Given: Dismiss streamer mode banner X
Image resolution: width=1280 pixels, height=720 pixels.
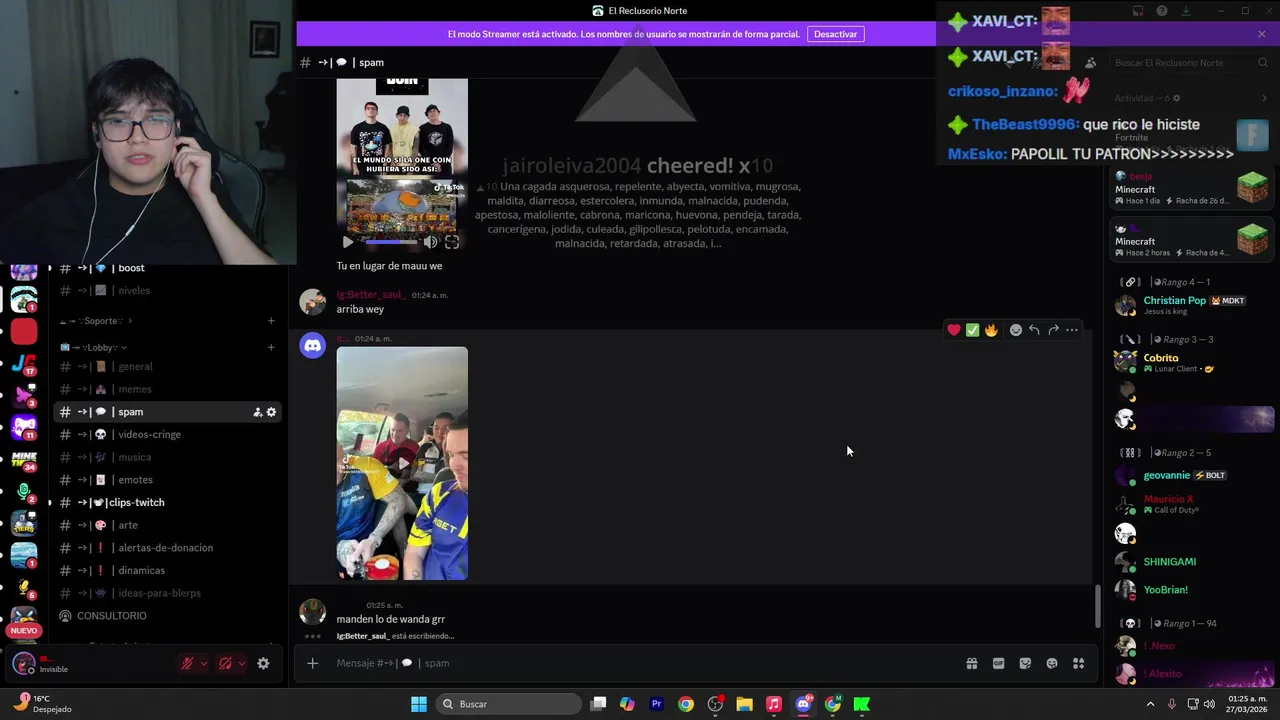Looking at the screenshot, I should click(x=1262, y=34).
